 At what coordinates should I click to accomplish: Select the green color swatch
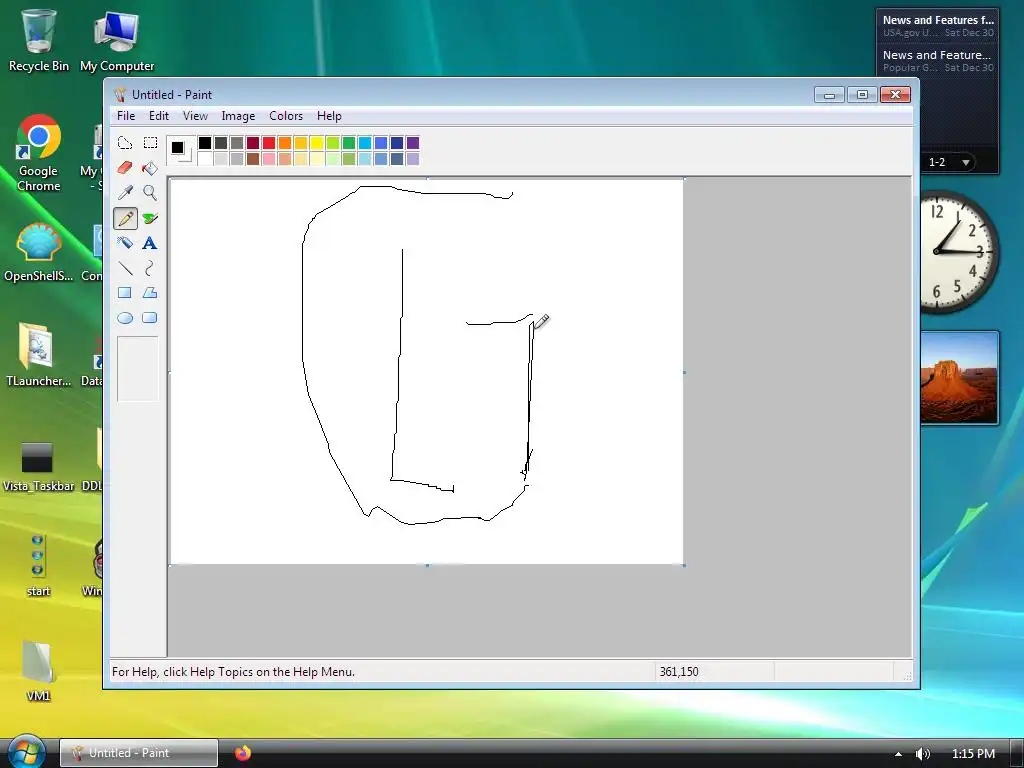click(x=349, y=143)
